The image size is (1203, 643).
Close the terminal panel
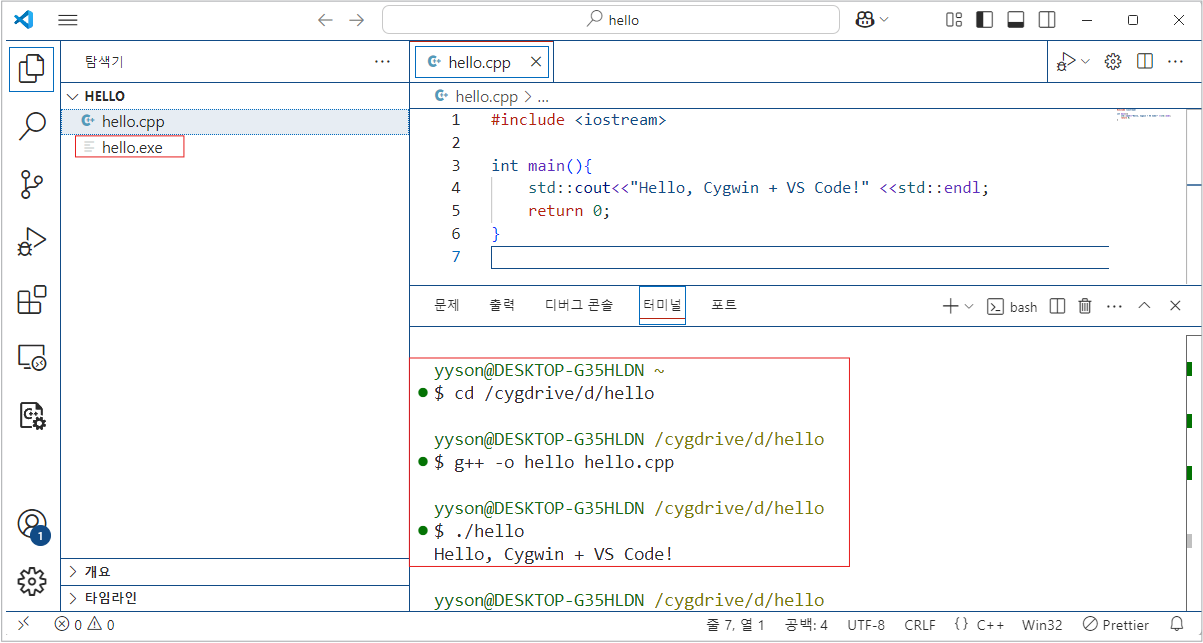click(1175, 306)
